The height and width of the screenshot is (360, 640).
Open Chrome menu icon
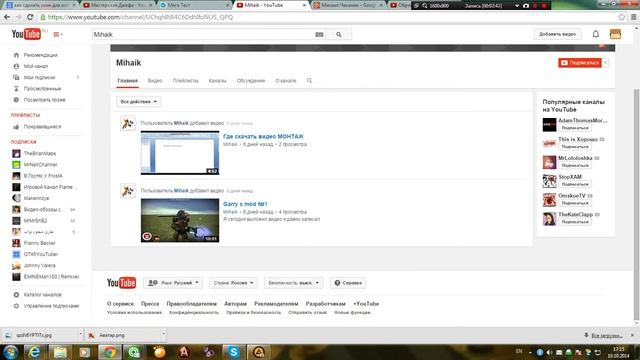click(x=633, y=17)
